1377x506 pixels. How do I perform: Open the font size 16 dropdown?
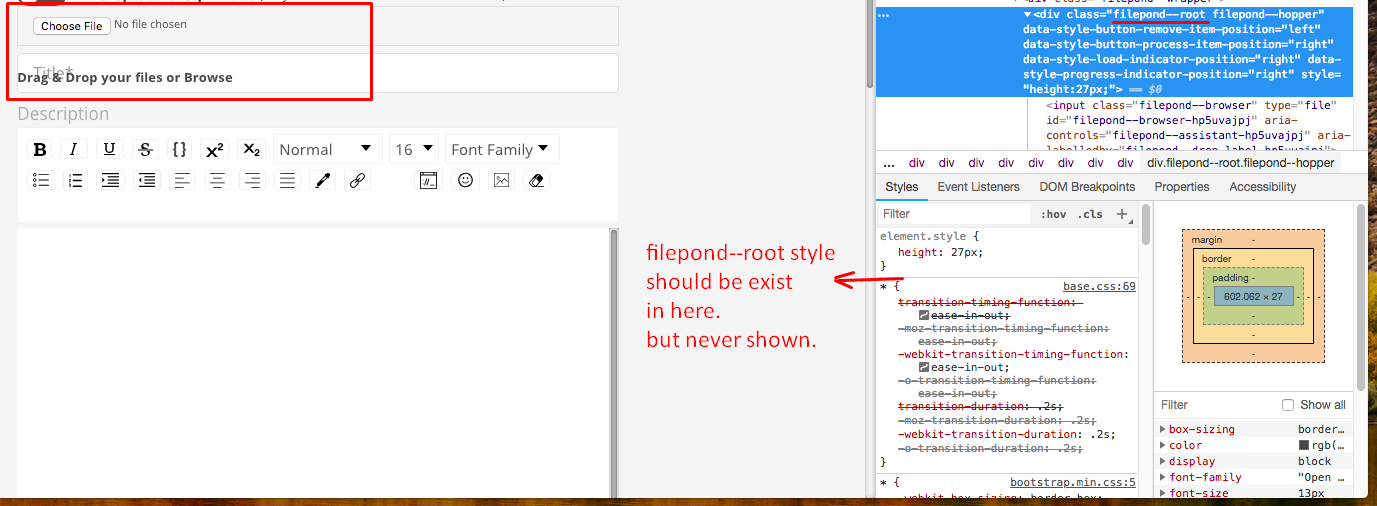point(415,149)
